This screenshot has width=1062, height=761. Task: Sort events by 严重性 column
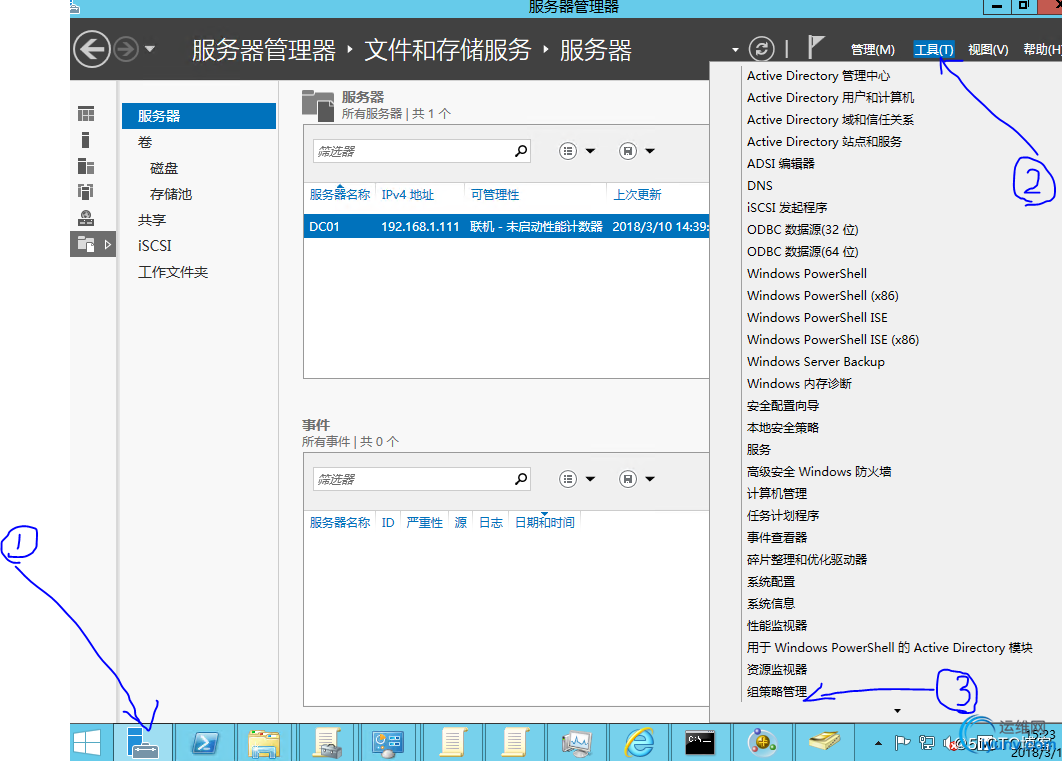425,523
